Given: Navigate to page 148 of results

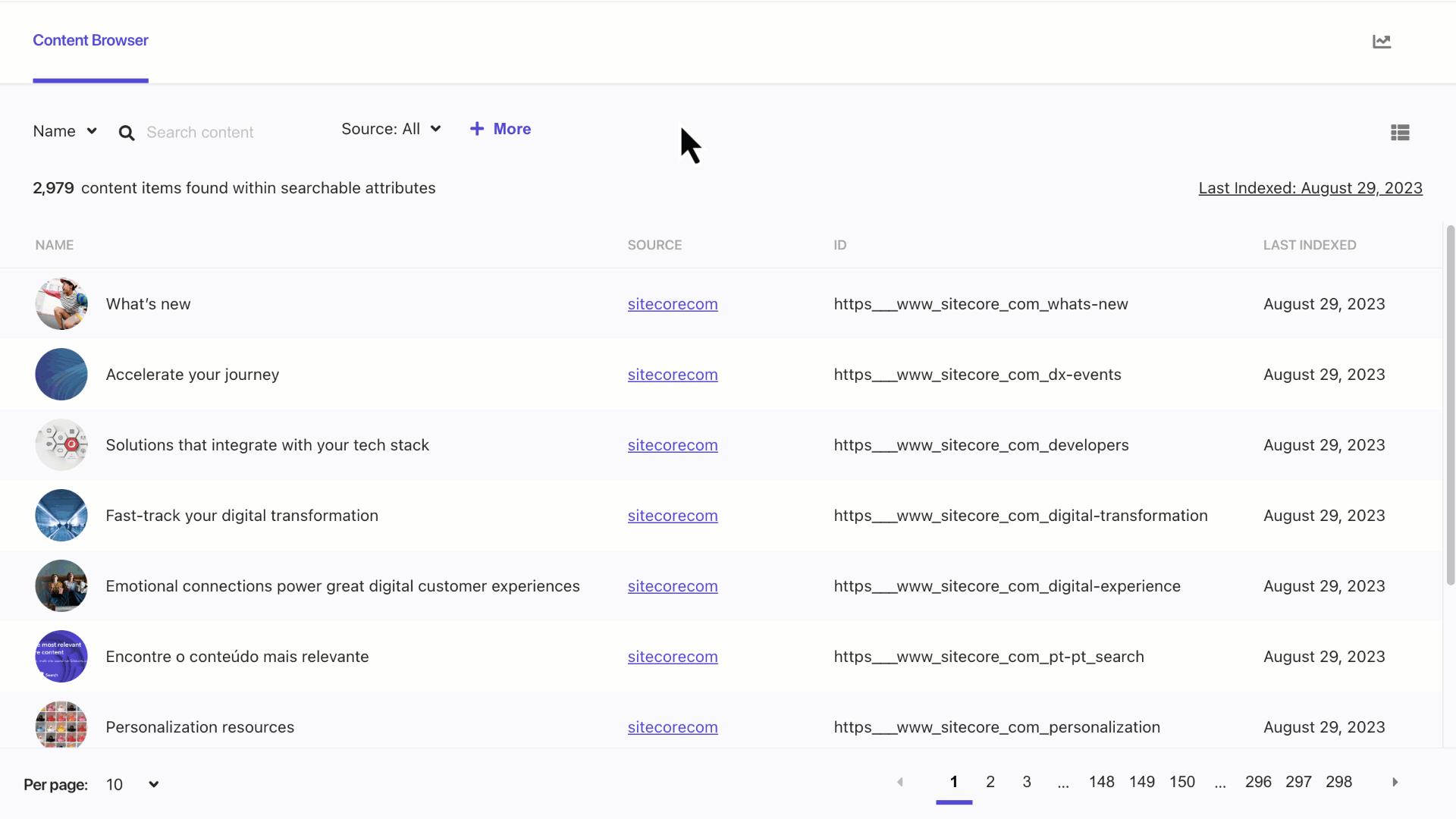Looking at the screenshot, I should pyautogui.click(x=1101, y=781).
